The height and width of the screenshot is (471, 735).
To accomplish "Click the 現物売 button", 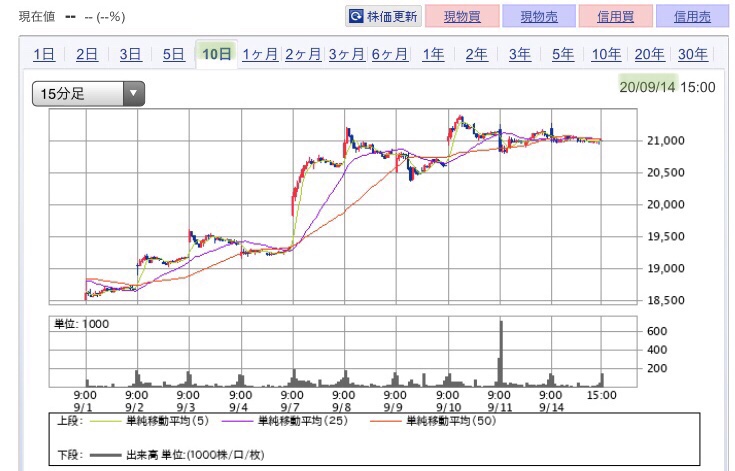I will [539, 16].
